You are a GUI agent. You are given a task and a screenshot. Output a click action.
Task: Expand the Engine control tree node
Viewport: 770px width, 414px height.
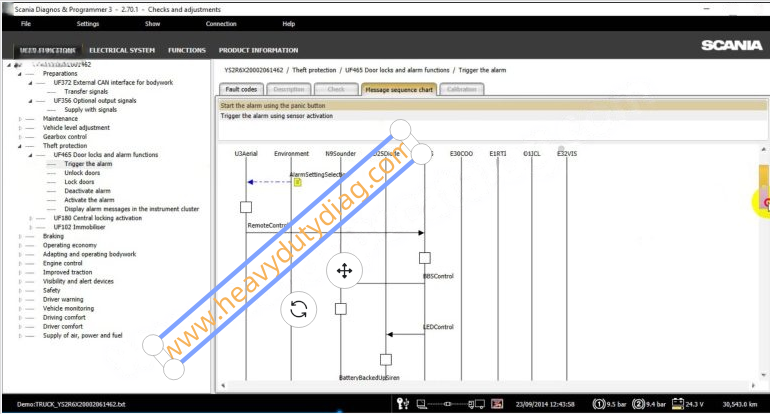(x=20, y=264)
